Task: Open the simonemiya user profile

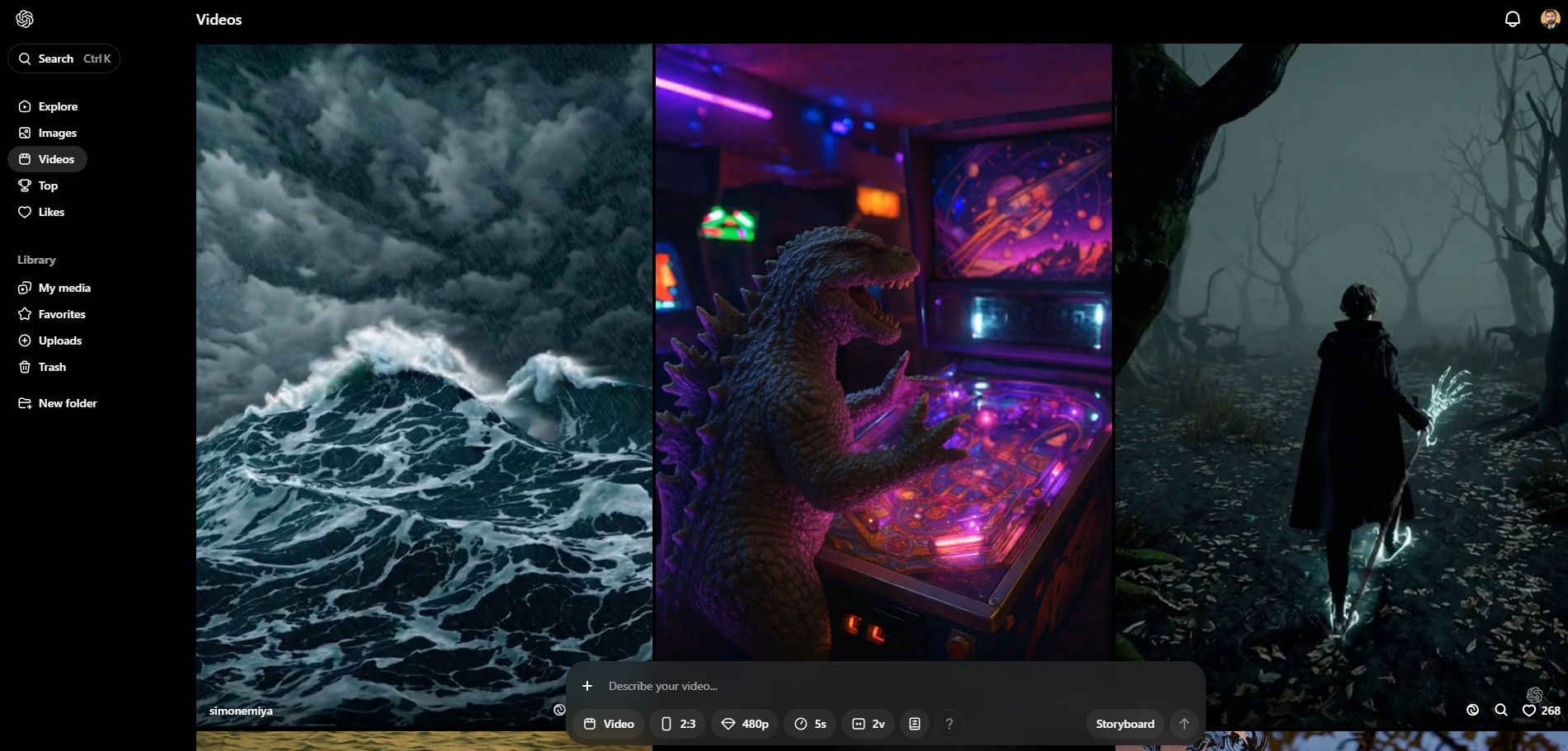Action: tap(241, 711)
